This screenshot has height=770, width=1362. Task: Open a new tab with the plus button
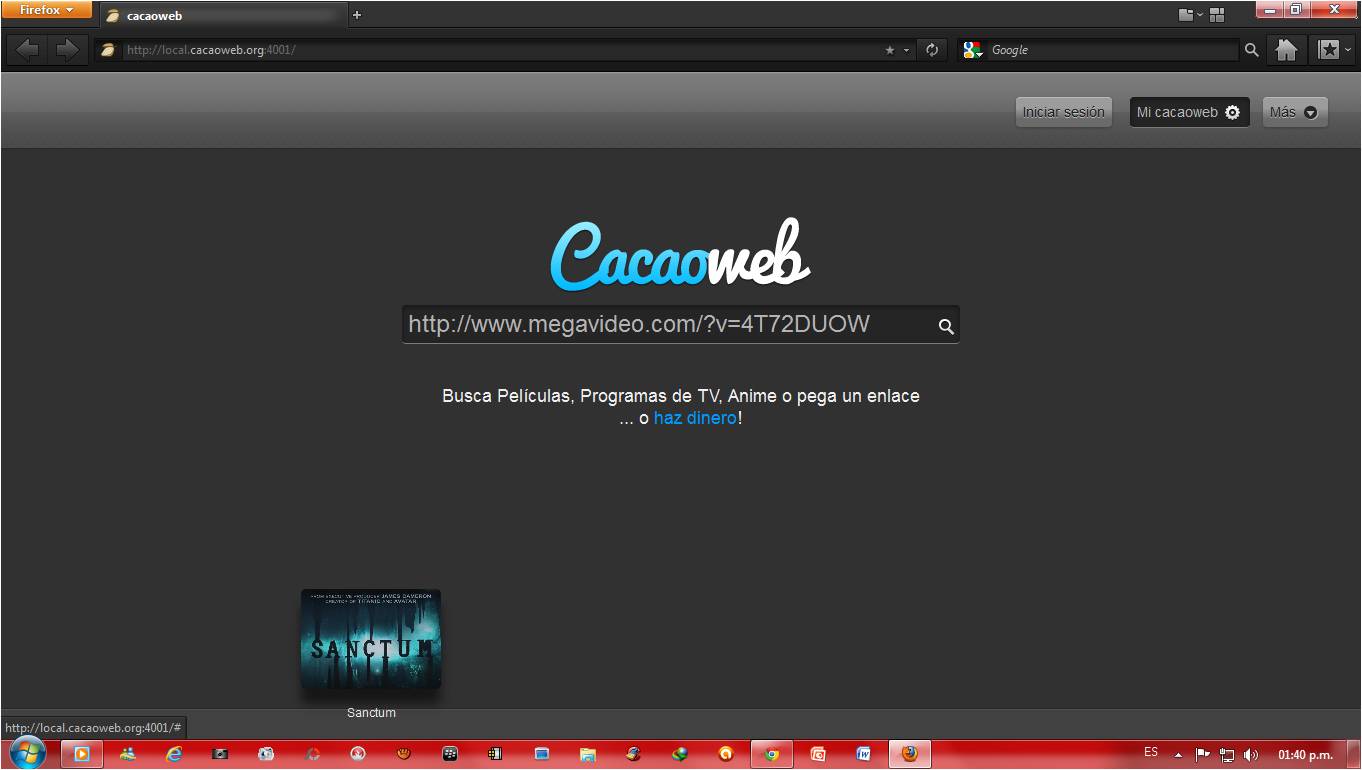(x=357, y=15)
